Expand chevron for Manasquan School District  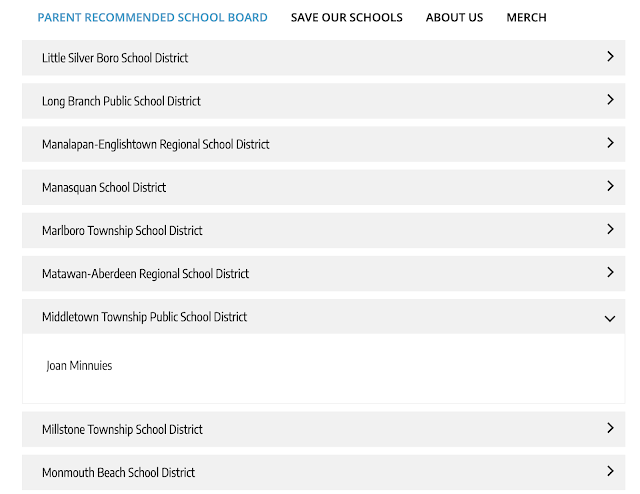pos(610,186)
